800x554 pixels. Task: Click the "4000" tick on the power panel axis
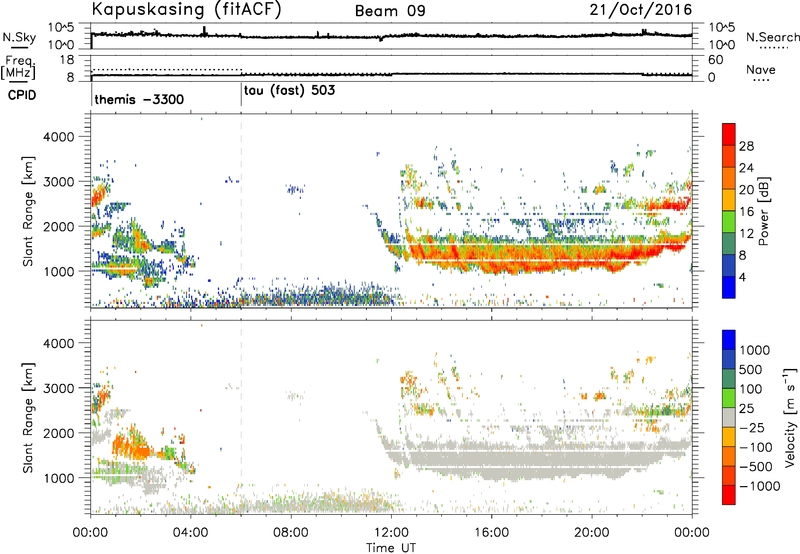pyautogui.click(x=58, y=137)
